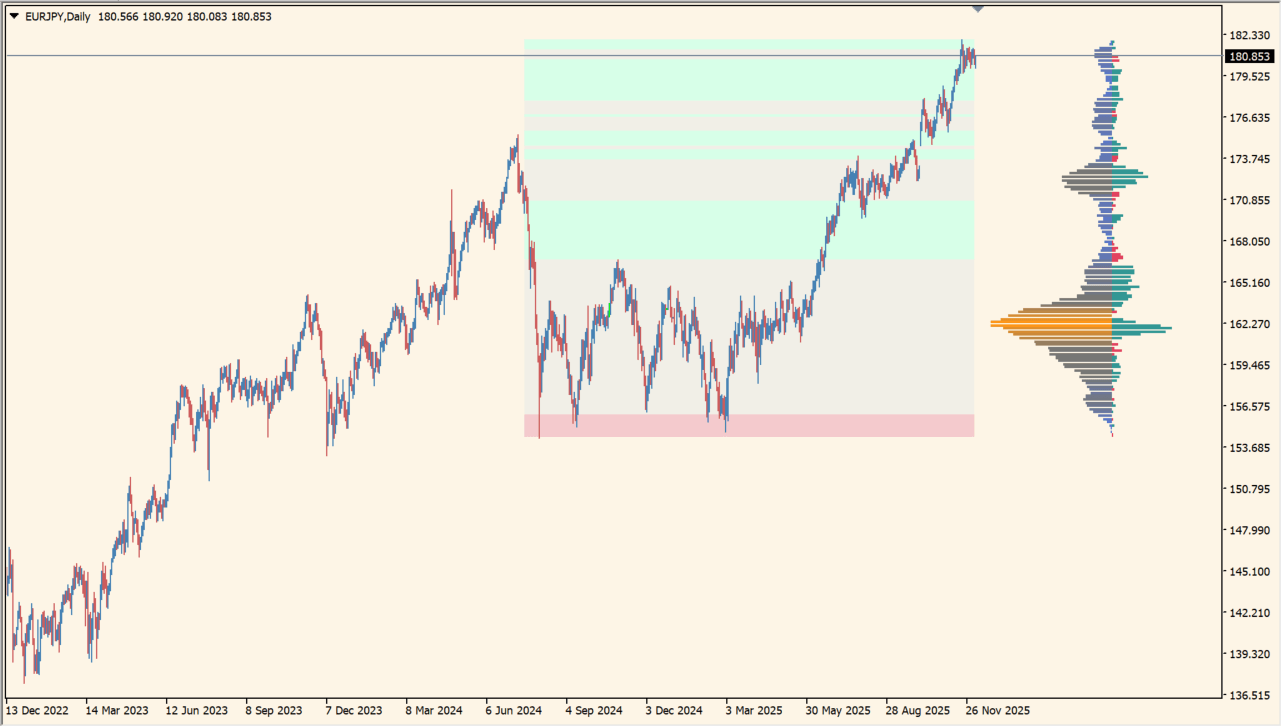1281x726 pixels.
Task: Select the 3 Mar 2025 date label
Action: pyautogui.click(x=753, y=711)
